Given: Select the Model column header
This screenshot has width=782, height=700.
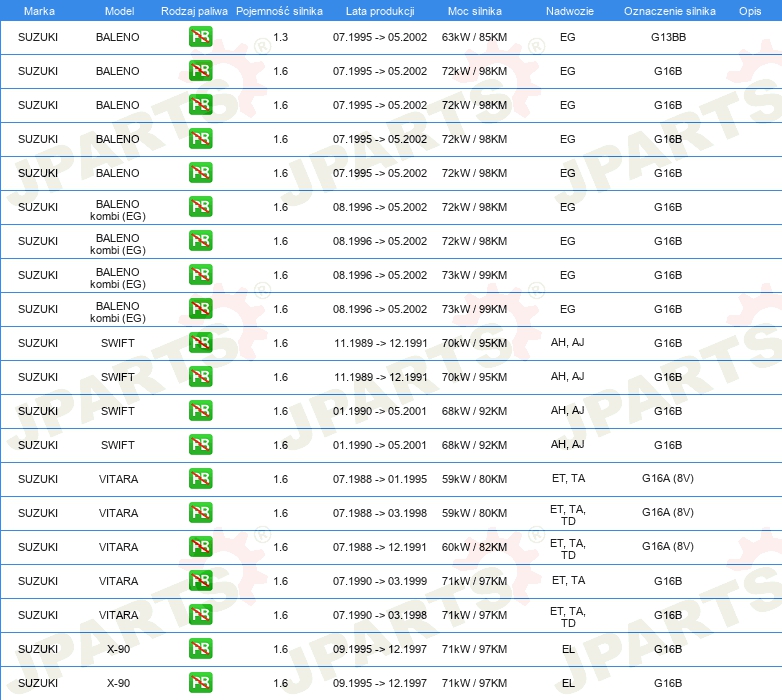Looking at the screenshot, I should [119, 11].
